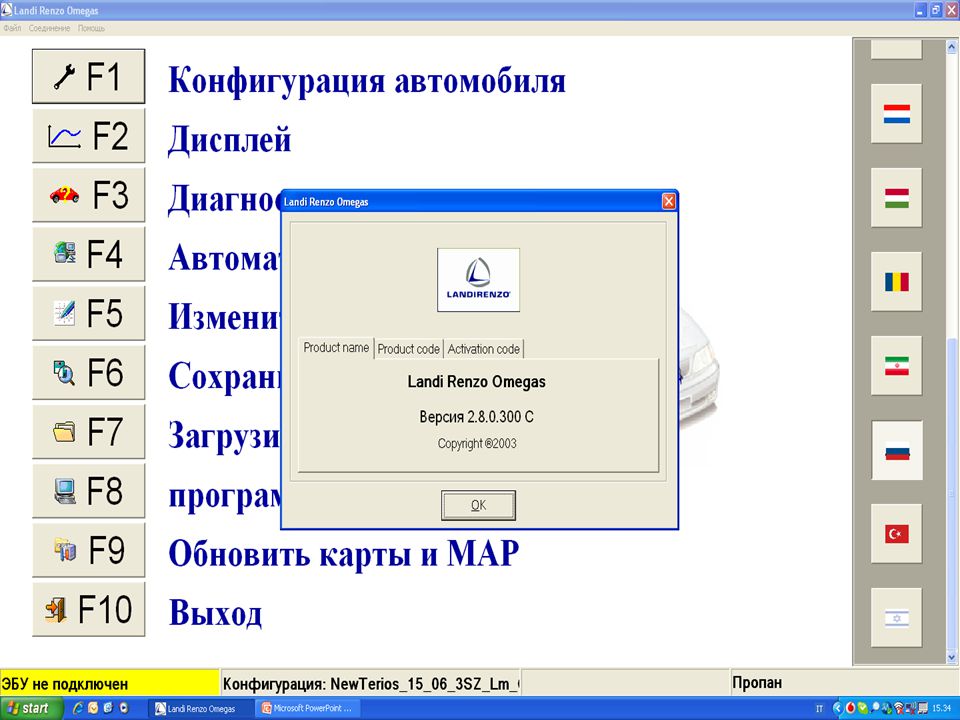Start F4 auto-calibration button

[x=88, y=254]
